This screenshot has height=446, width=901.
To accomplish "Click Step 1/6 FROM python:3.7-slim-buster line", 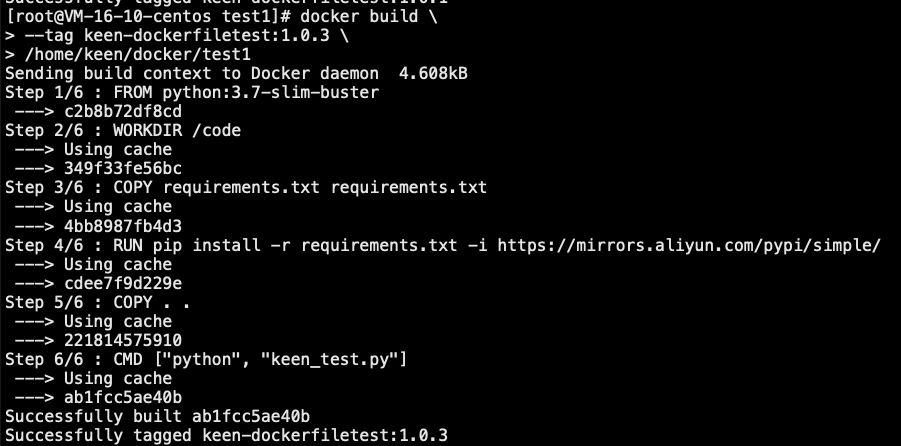I will (x=192, y=93).
